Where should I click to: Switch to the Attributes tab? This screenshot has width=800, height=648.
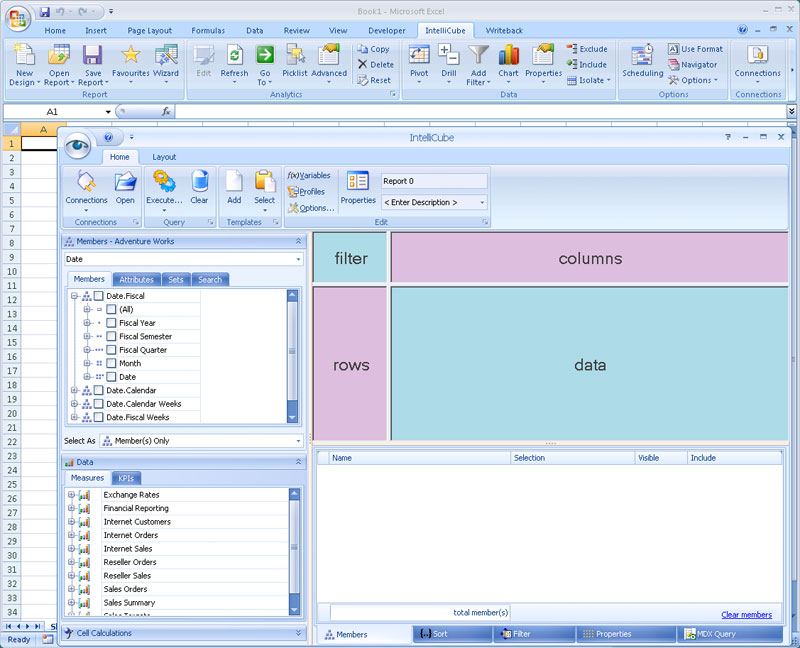pyautogui.click(x=136, y=280)
